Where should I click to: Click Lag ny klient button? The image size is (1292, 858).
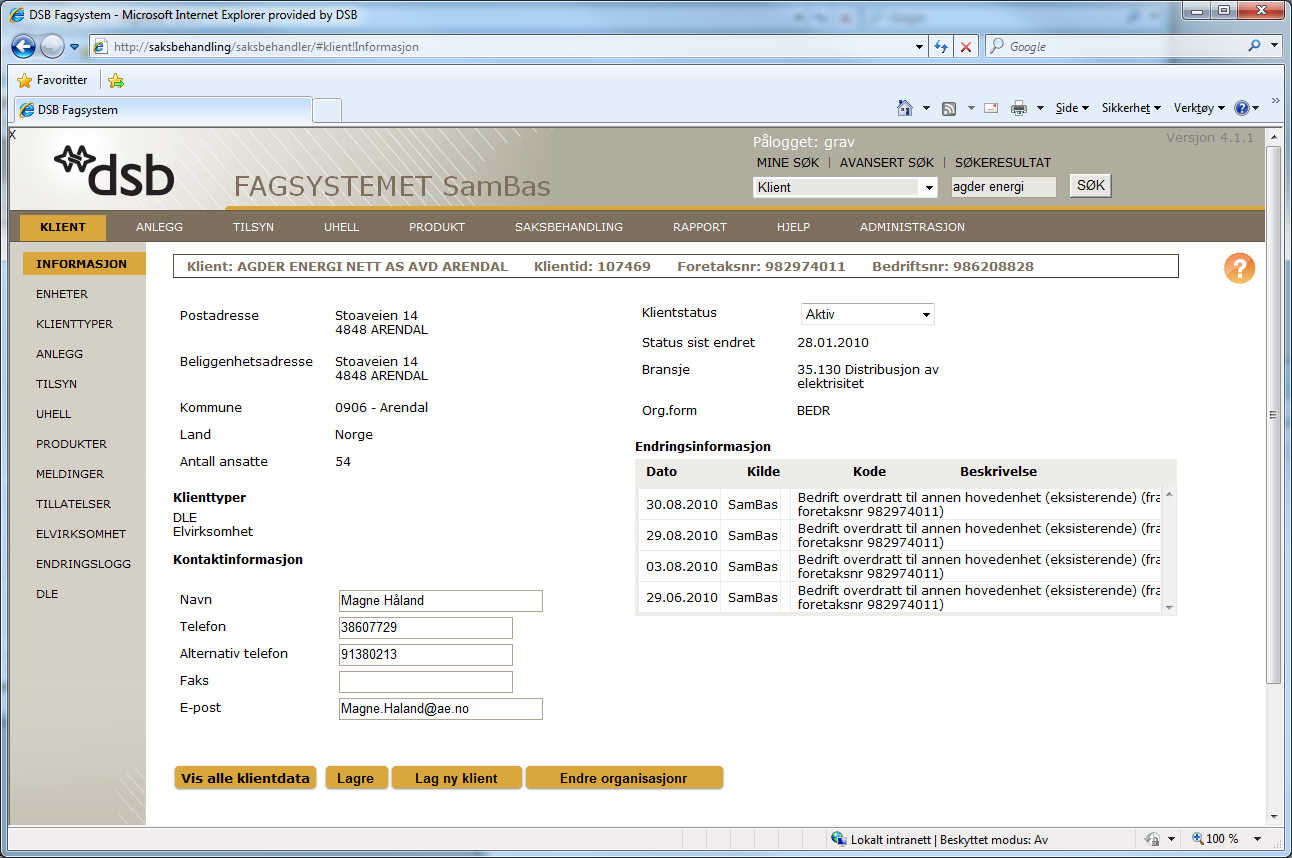[x=457, y=778]
